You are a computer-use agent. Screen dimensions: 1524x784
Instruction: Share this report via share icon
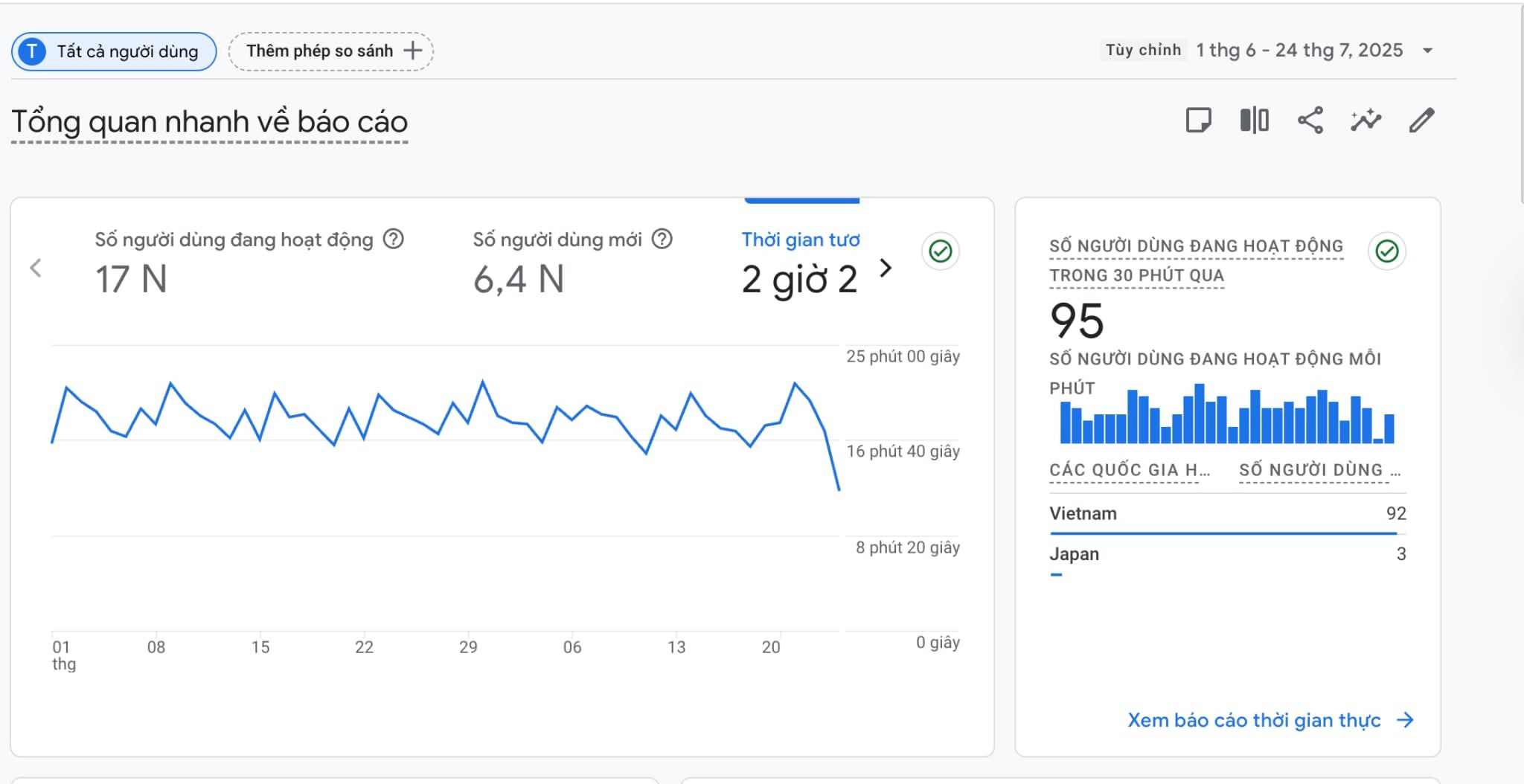[x=1310, y=120]
